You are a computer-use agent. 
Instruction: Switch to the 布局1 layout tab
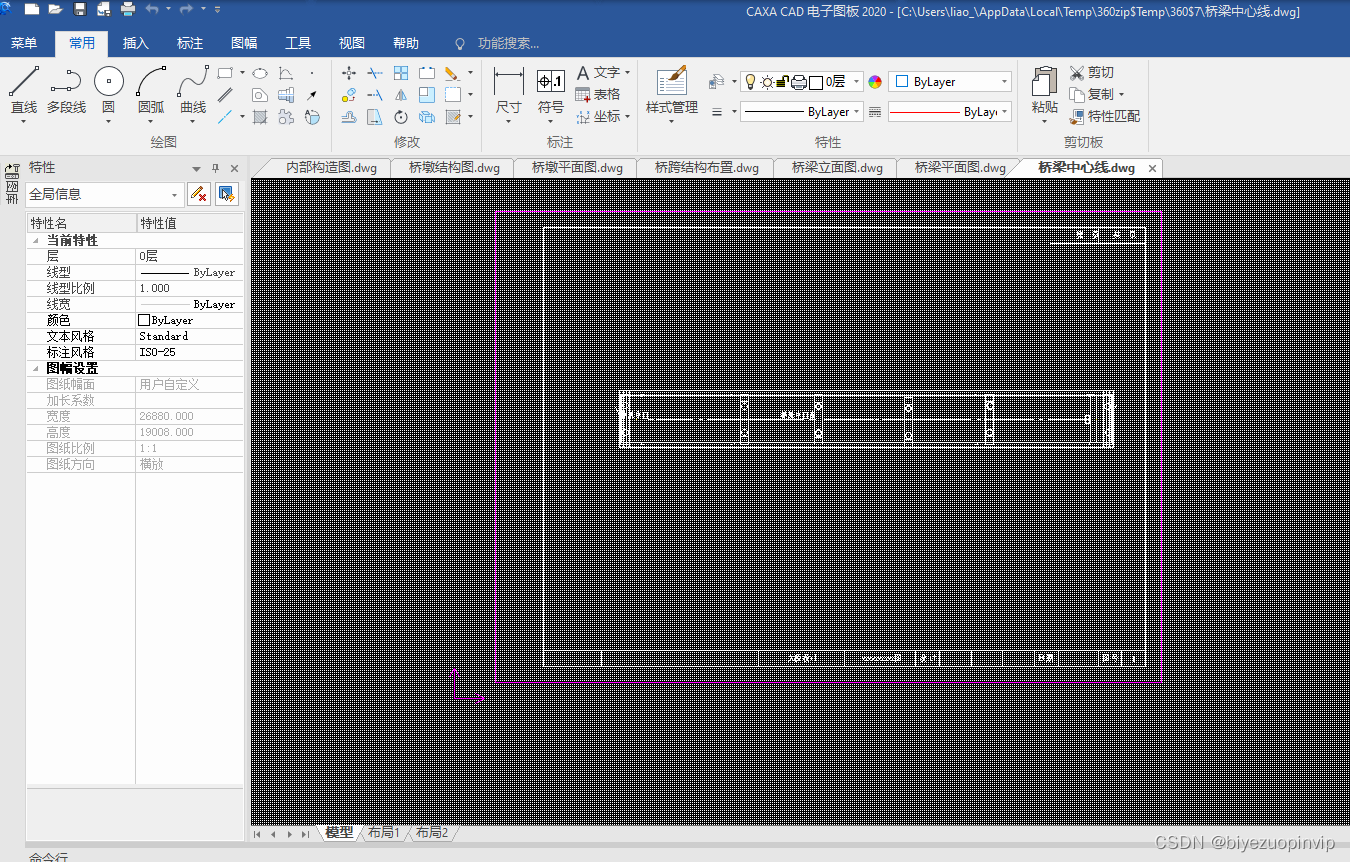[x=383, y=832]
